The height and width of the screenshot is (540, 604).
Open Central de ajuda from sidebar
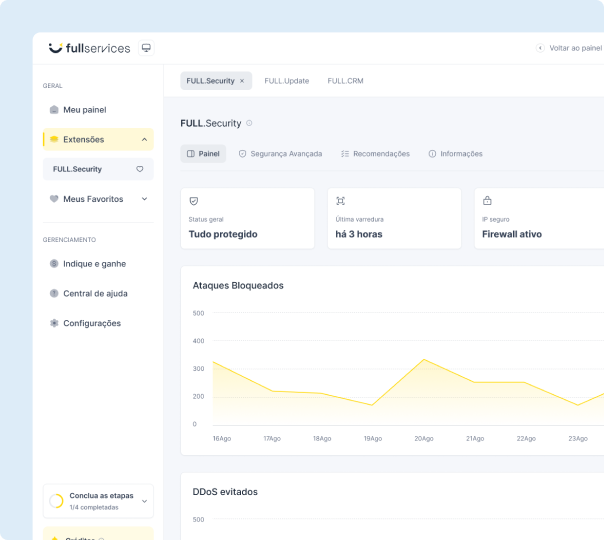click(95, 294)
